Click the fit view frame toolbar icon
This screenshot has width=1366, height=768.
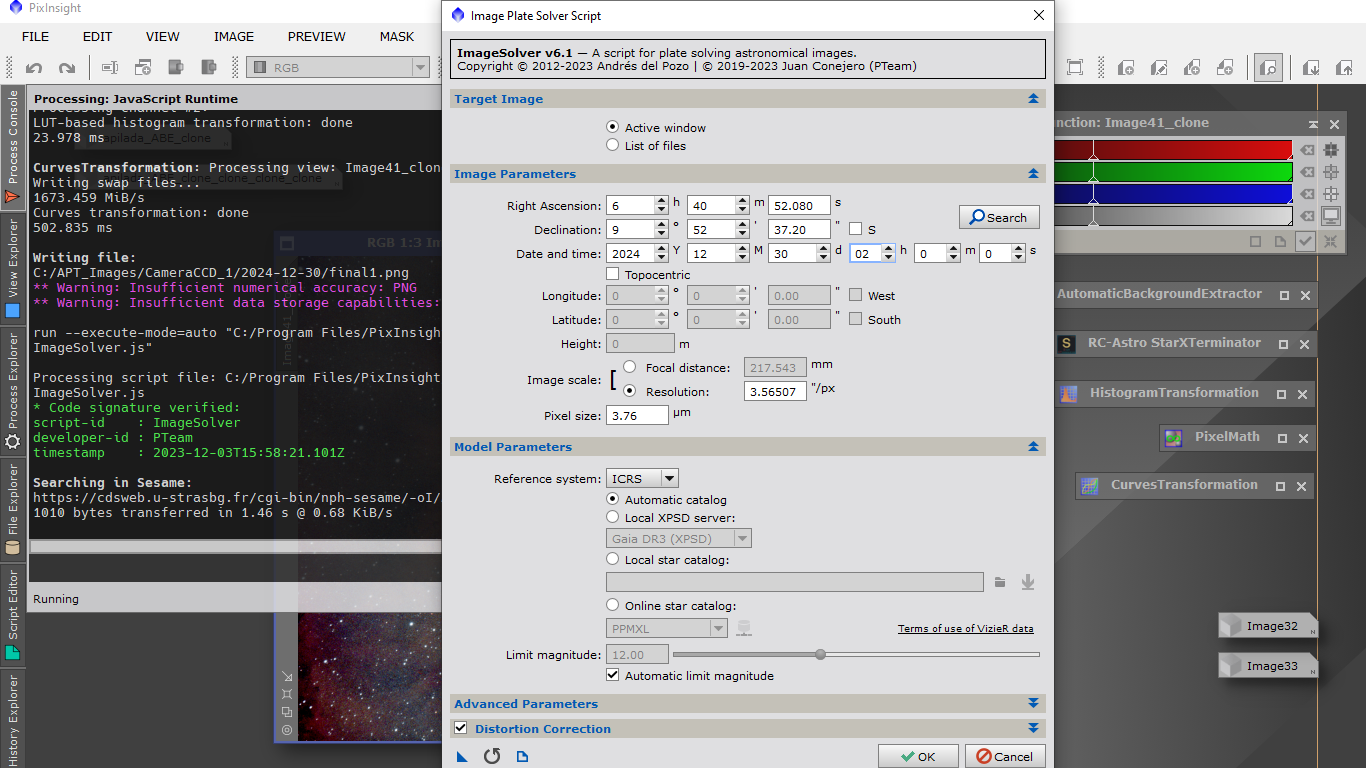[1075, 68]
